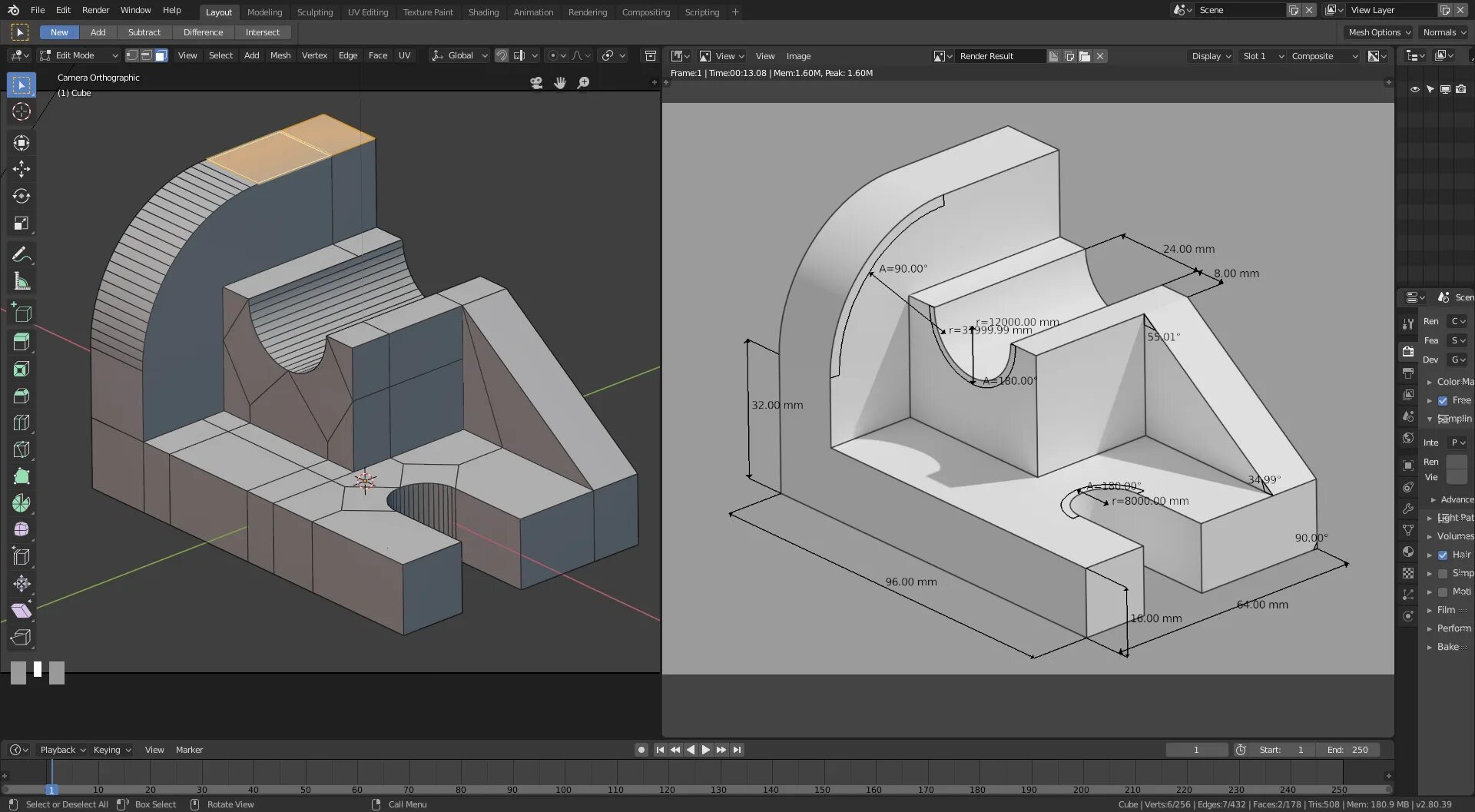Activate the Annotate pencil tool
The width and height of the screenshot is (1475, 812).
click(22, 254)
